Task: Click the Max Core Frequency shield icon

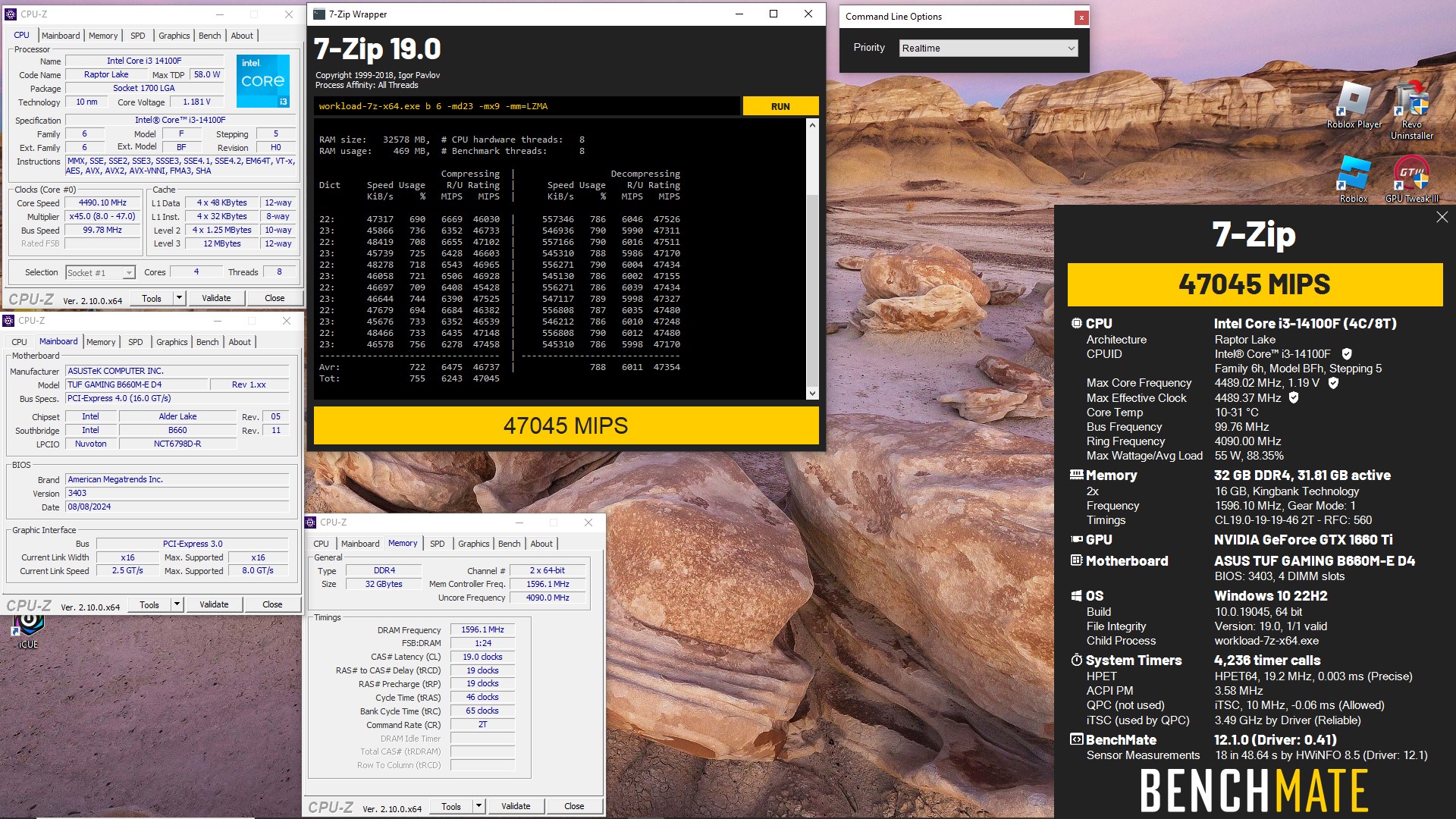Action: (1333, 383)
